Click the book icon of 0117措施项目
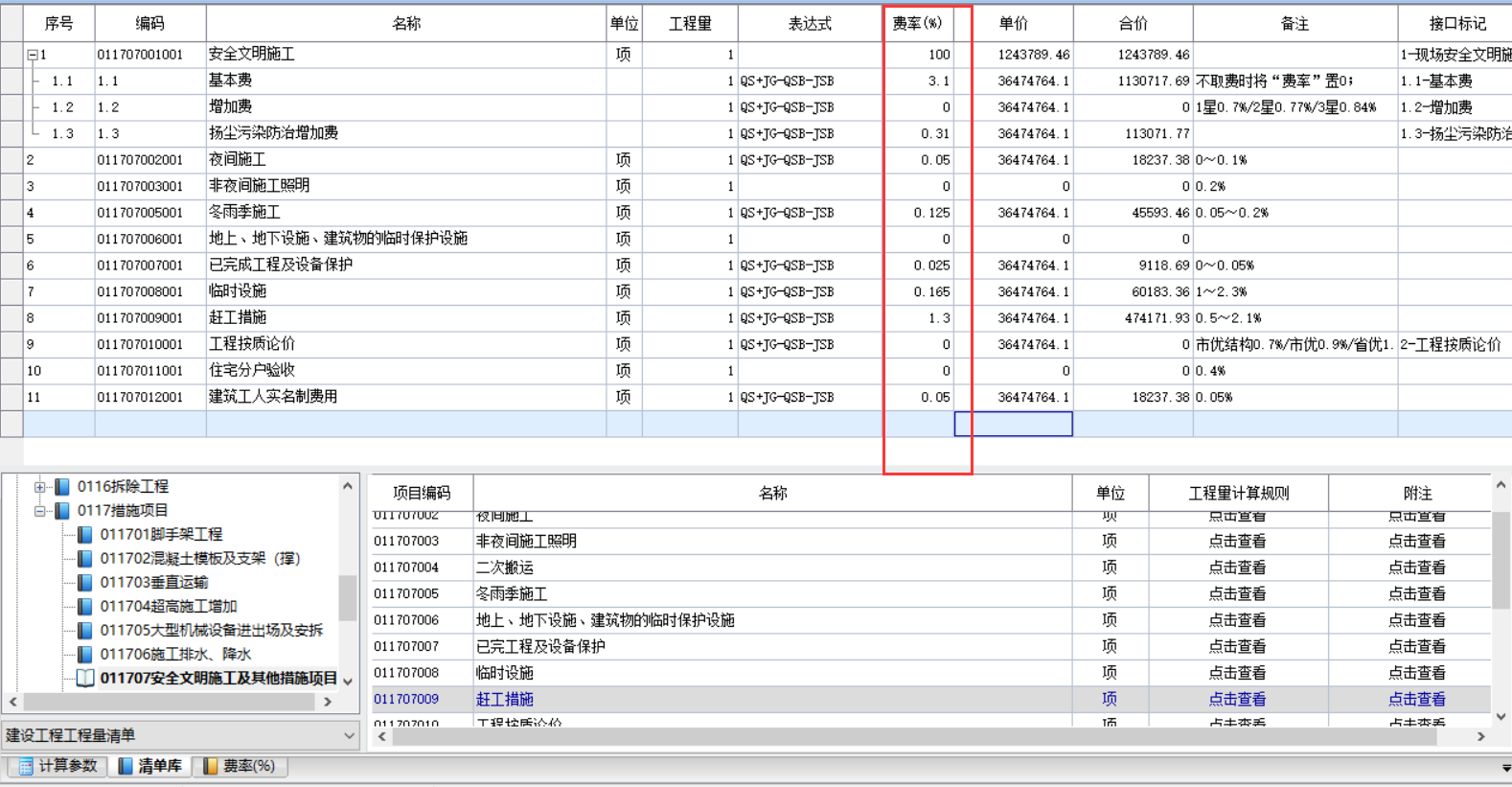 [62, 511]
